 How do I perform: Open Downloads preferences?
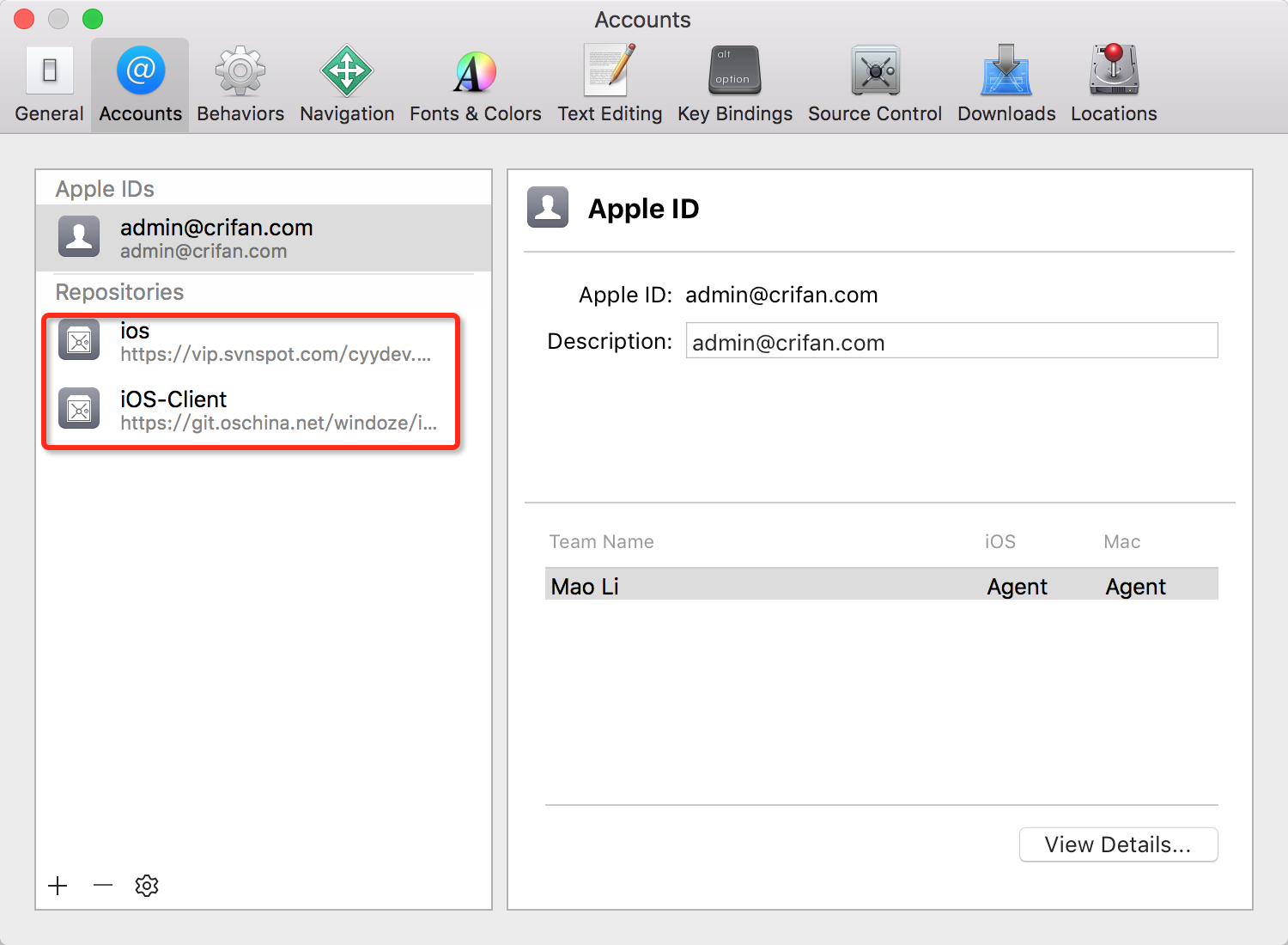click(x=1006, y=70)
